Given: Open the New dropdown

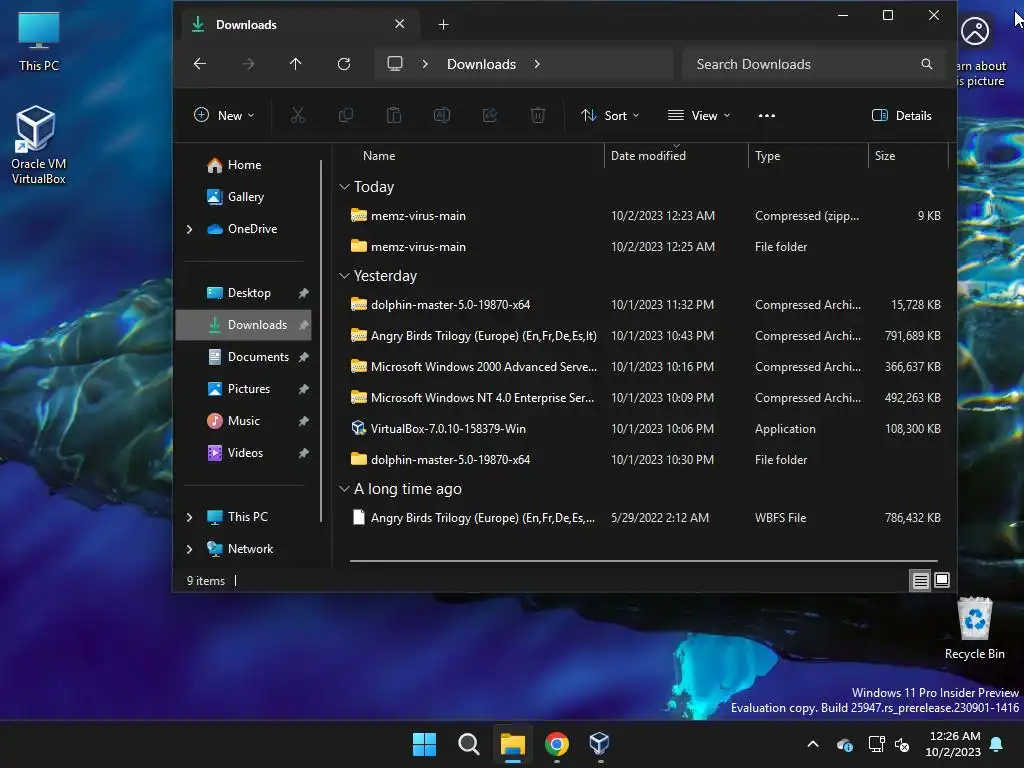Looking at the screenshot, I should click(224, 116).
